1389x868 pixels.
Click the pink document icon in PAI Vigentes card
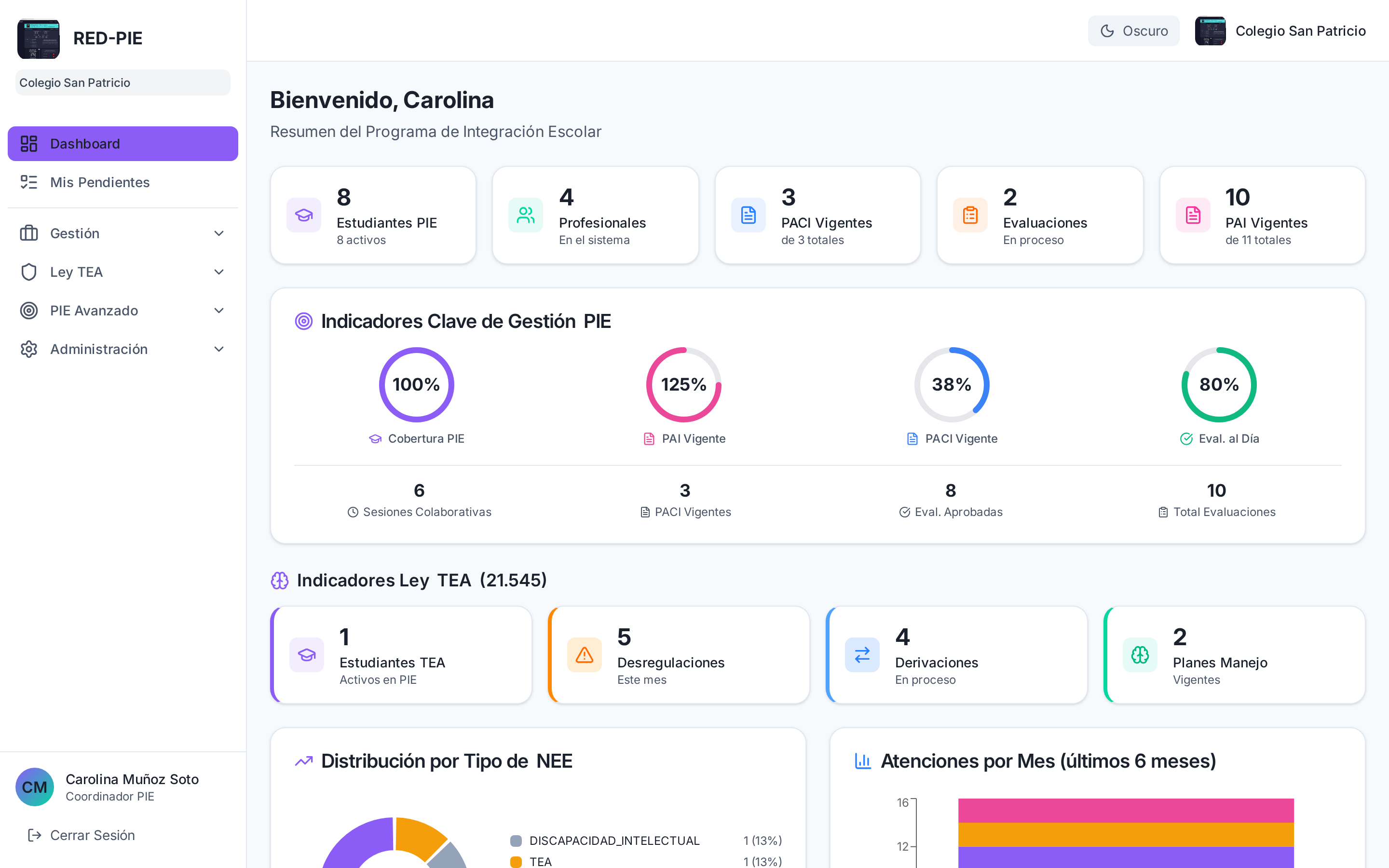[1193, 215]
